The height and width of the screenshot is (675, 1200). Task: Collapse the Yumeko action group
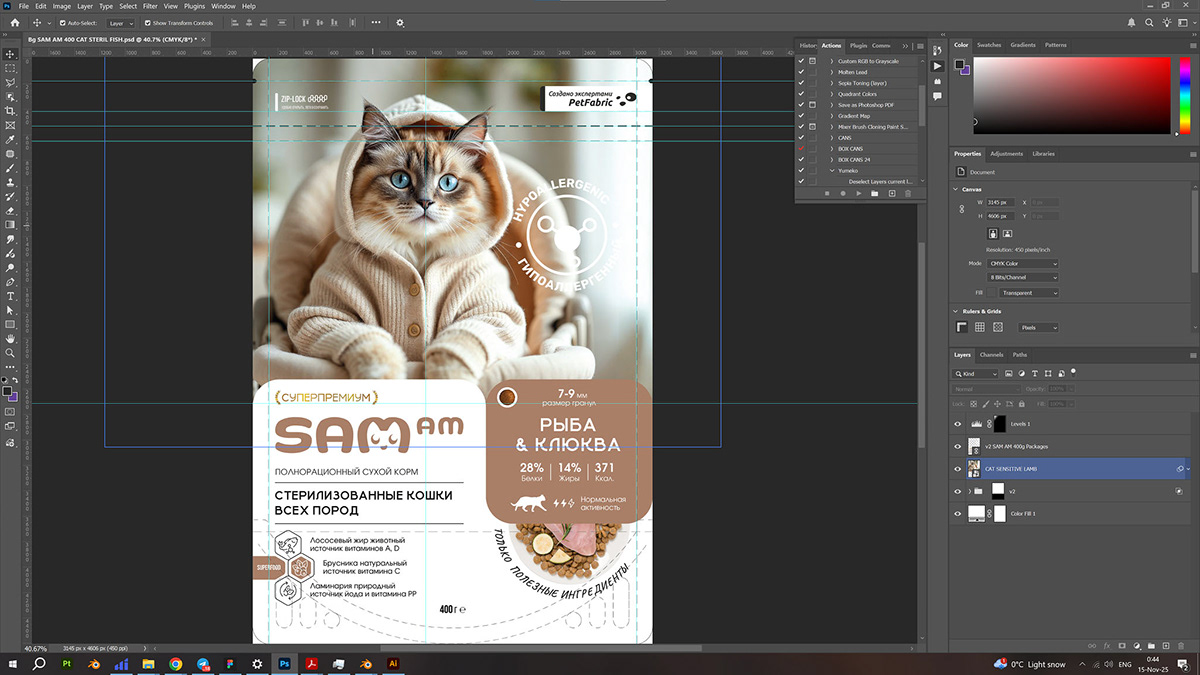click(x=832, y=171)
